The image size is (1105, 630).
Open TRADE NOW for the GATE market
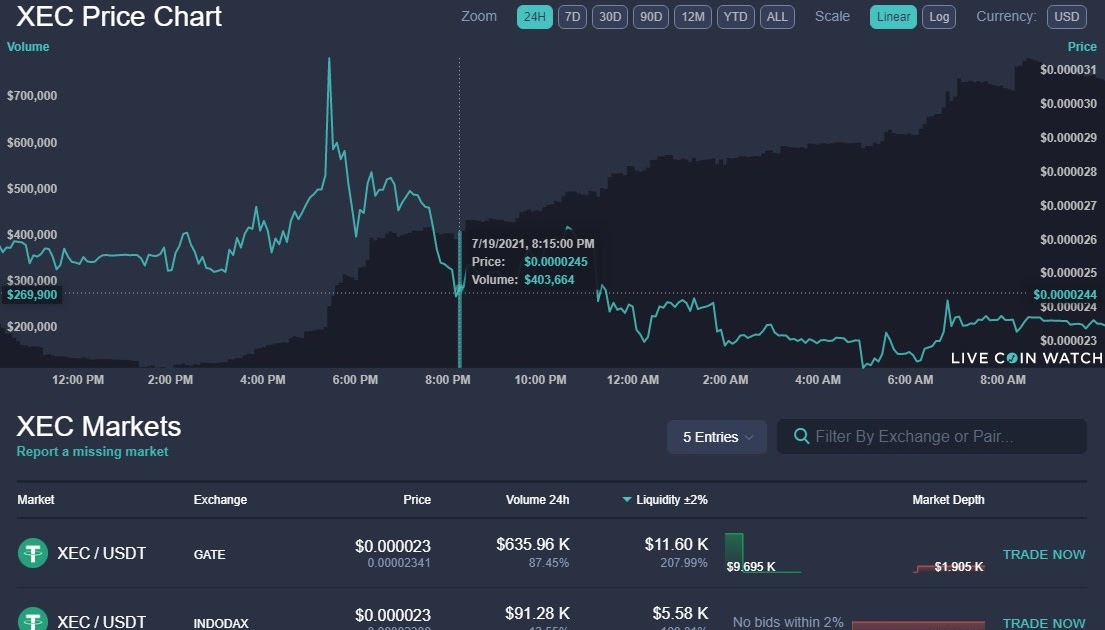pos(1044,554)
